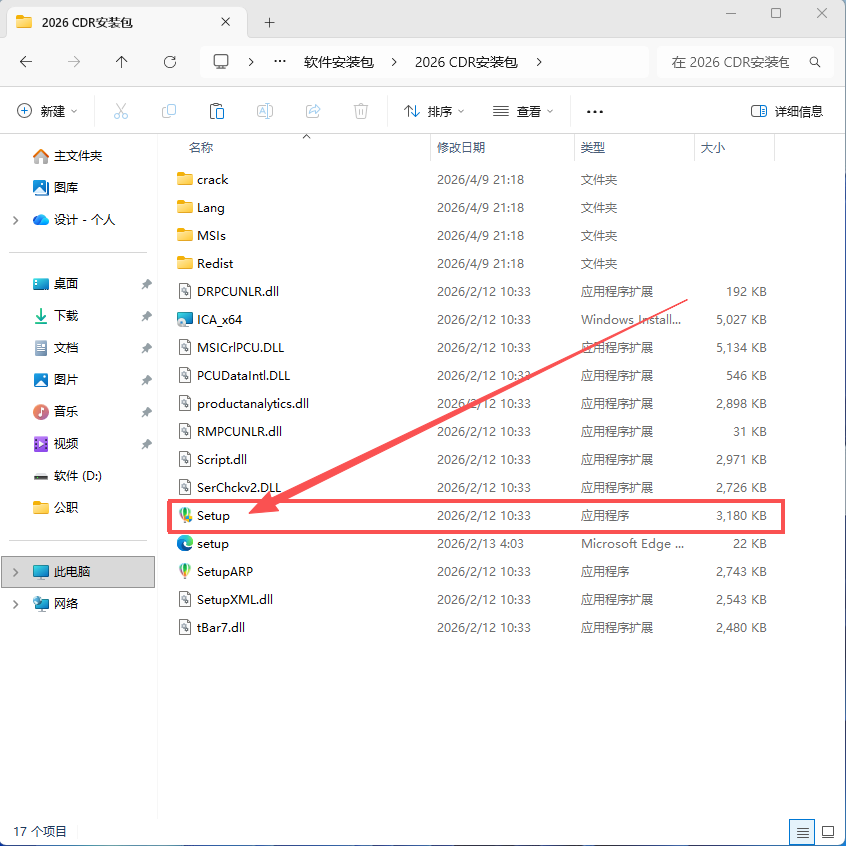
Task: Click the Back navigation arrow
Action: [25, 62]
